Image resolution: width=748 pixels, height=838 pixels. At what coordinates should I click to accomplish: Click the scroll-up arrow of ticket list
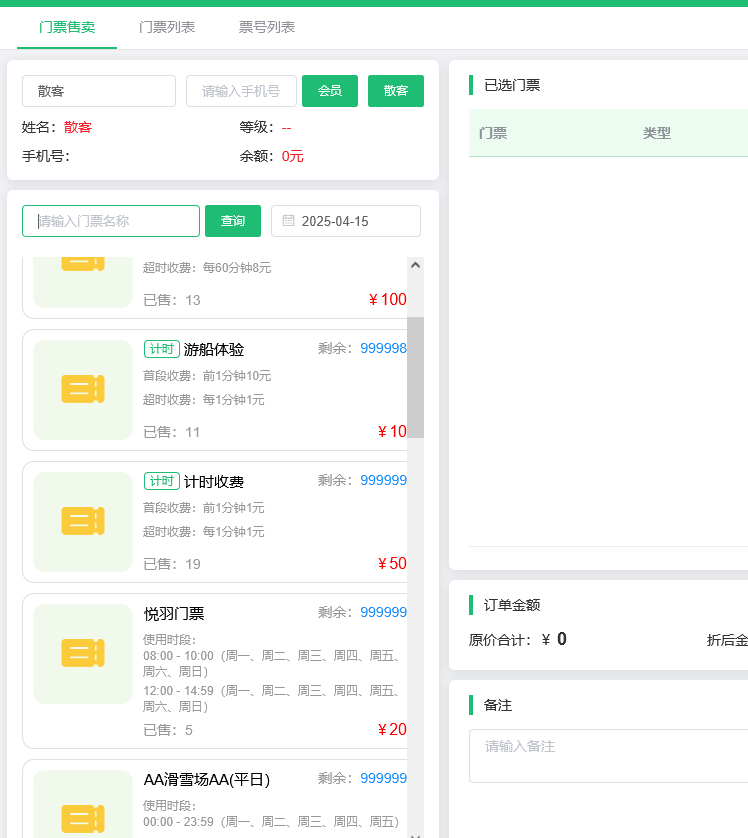tap(415, 265)
